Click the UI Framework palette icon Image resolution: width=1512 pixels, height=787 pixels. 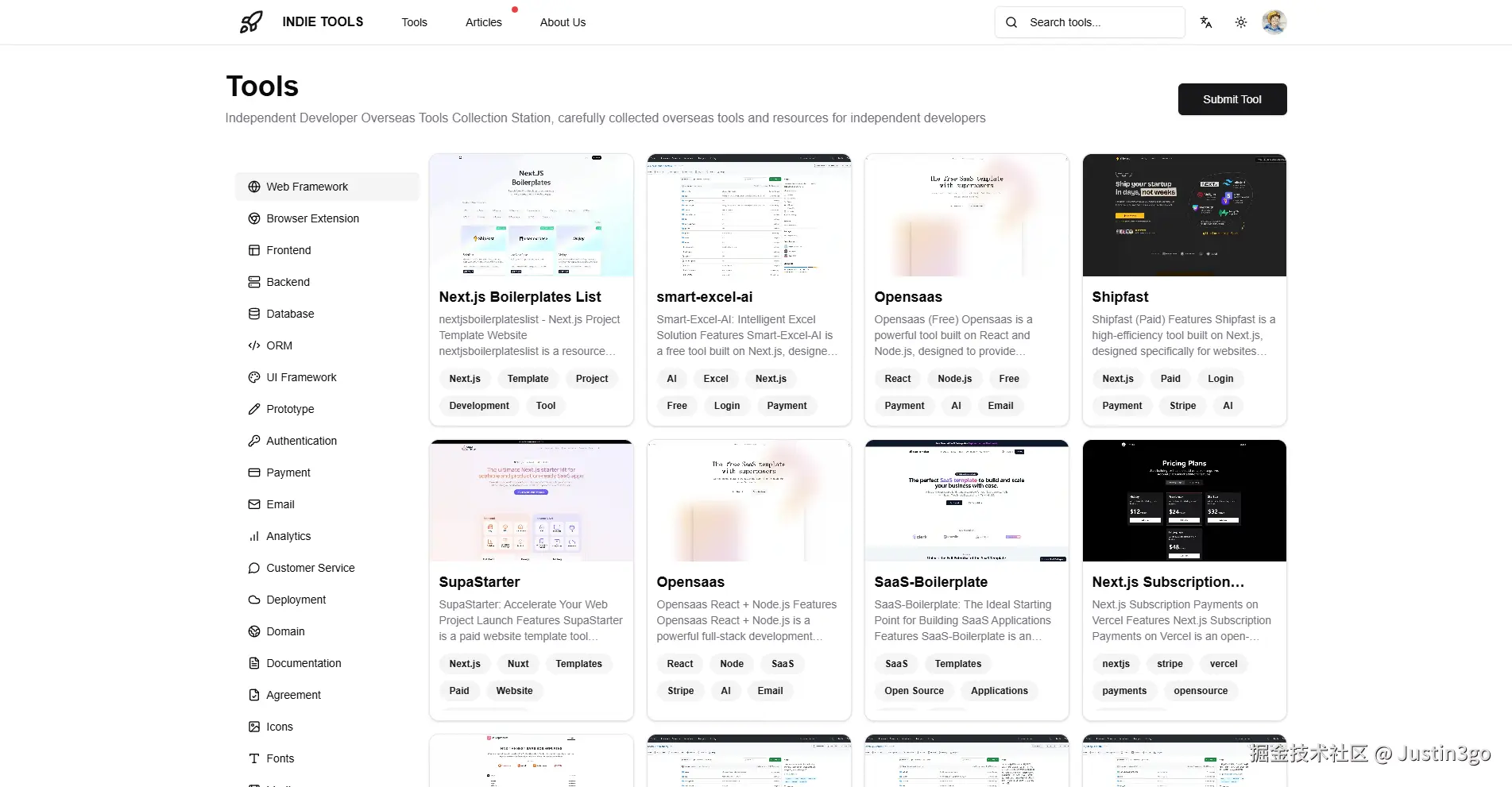pos(254,377)
